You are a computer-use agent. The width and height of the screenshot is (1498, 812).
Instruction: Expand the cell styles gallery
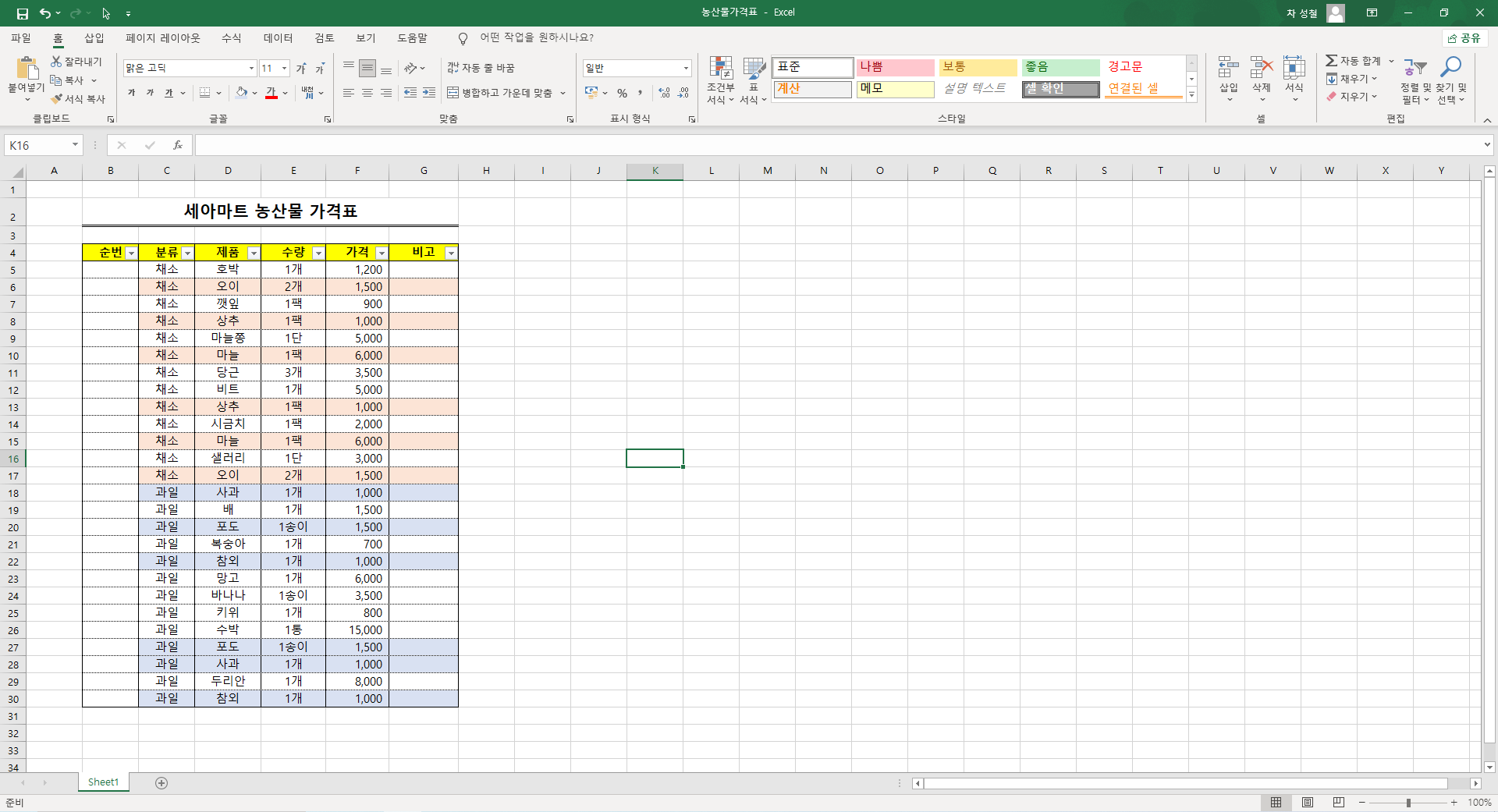pyautogui.click(x=1191, y=95)
